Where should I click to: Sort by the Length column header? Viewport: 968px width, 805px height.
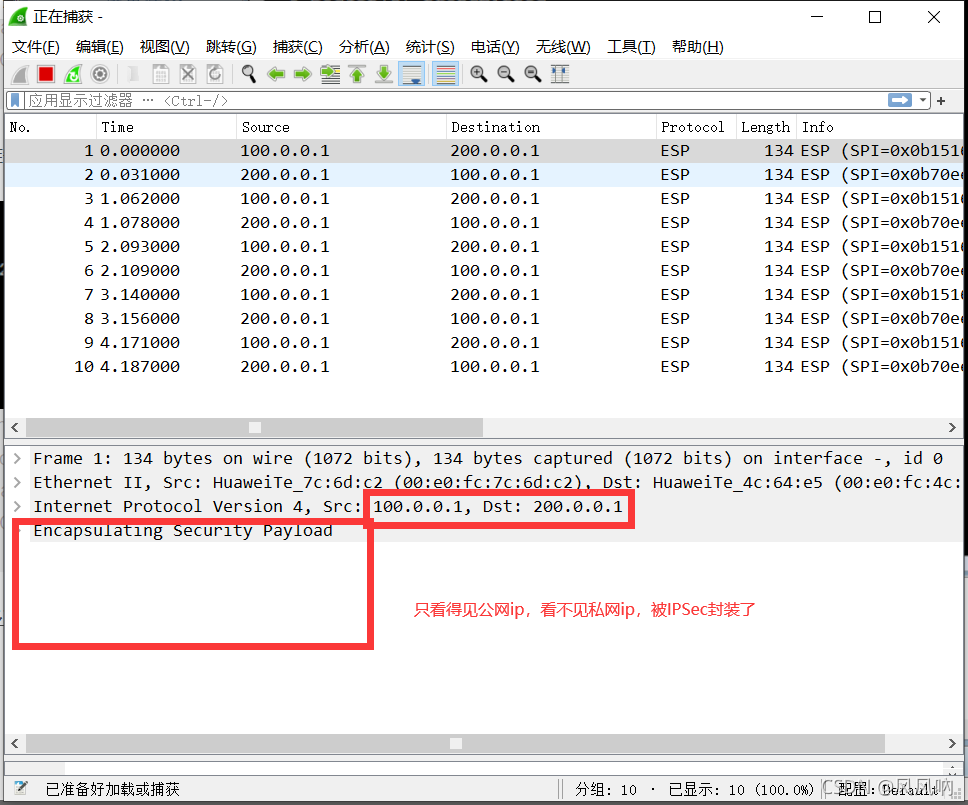pos(766,127)
